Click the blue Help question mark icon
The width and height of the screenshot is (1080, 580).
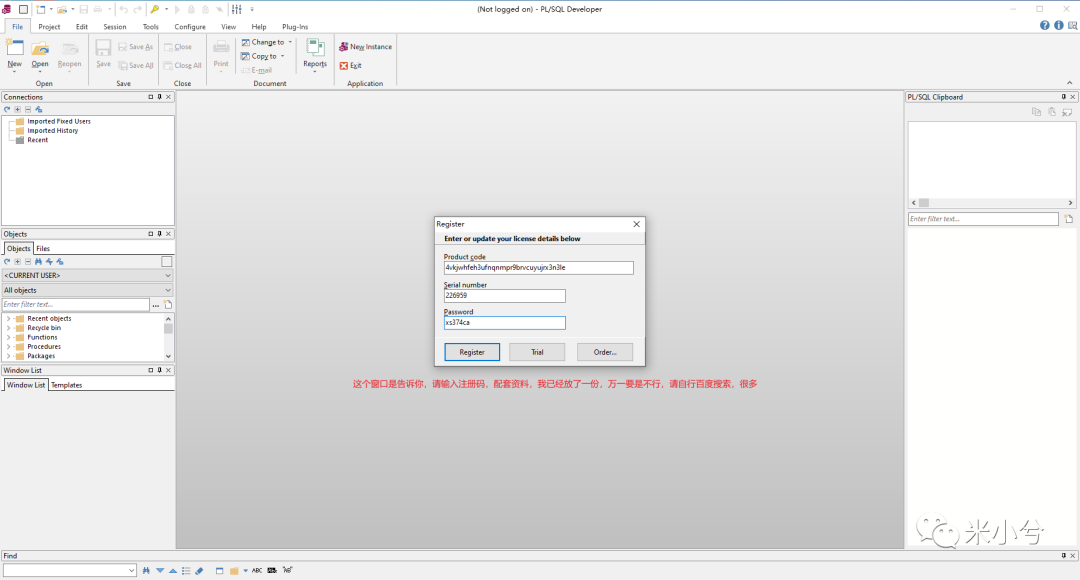[x=1045, y=25]
